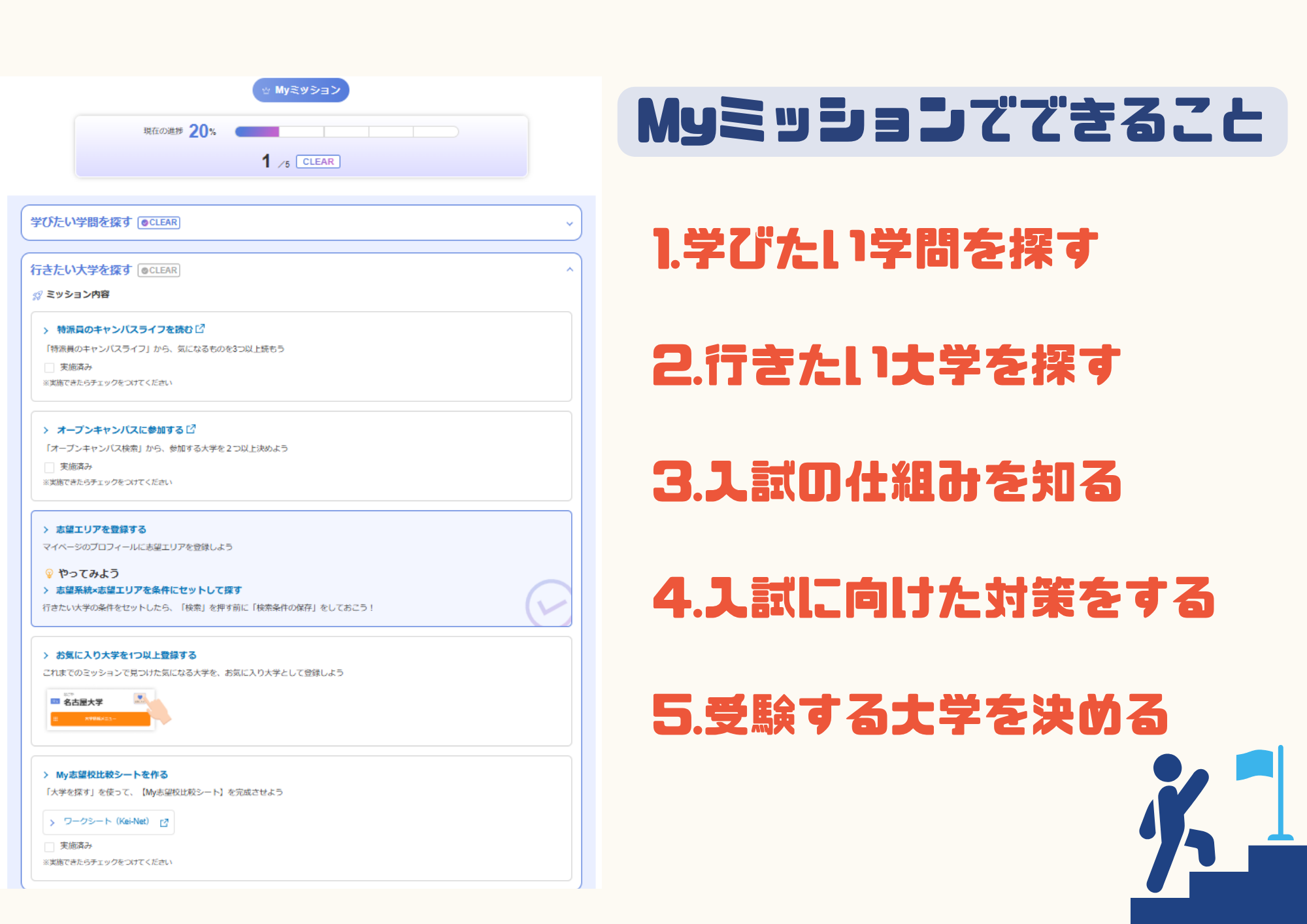Click the CLEAR badge next to 1/5

coord(318,161)
